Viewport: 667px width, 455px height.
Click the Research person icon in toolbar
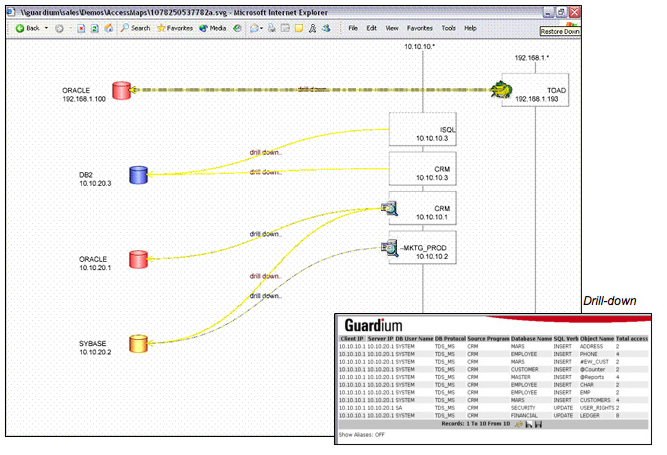click(313, 28)
